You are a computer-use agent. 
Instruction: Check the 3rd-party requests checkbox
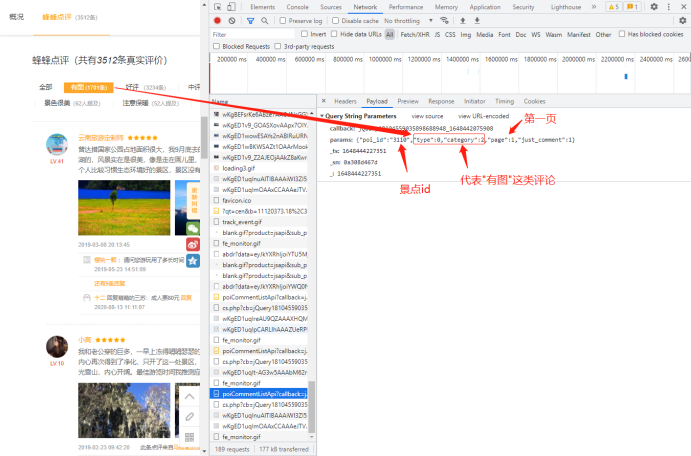(x=278, y=46)
